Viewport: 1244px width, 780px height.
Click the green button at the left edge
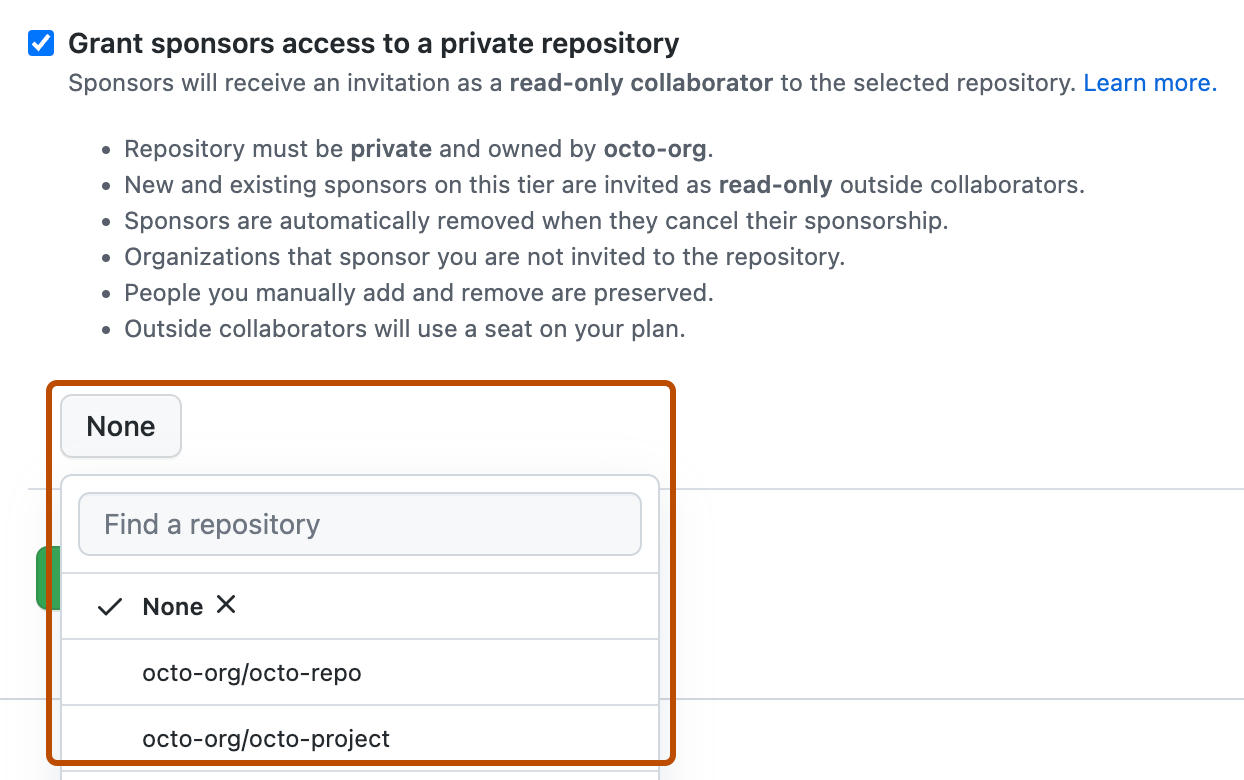(x=50, y=578)
